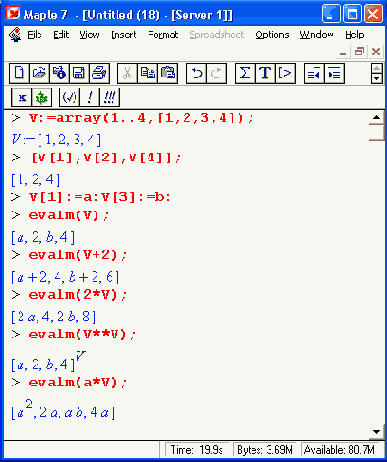Save worksheet using the floppy disk icon
This screenshot has width=387, height=462.
coord(79,73)
